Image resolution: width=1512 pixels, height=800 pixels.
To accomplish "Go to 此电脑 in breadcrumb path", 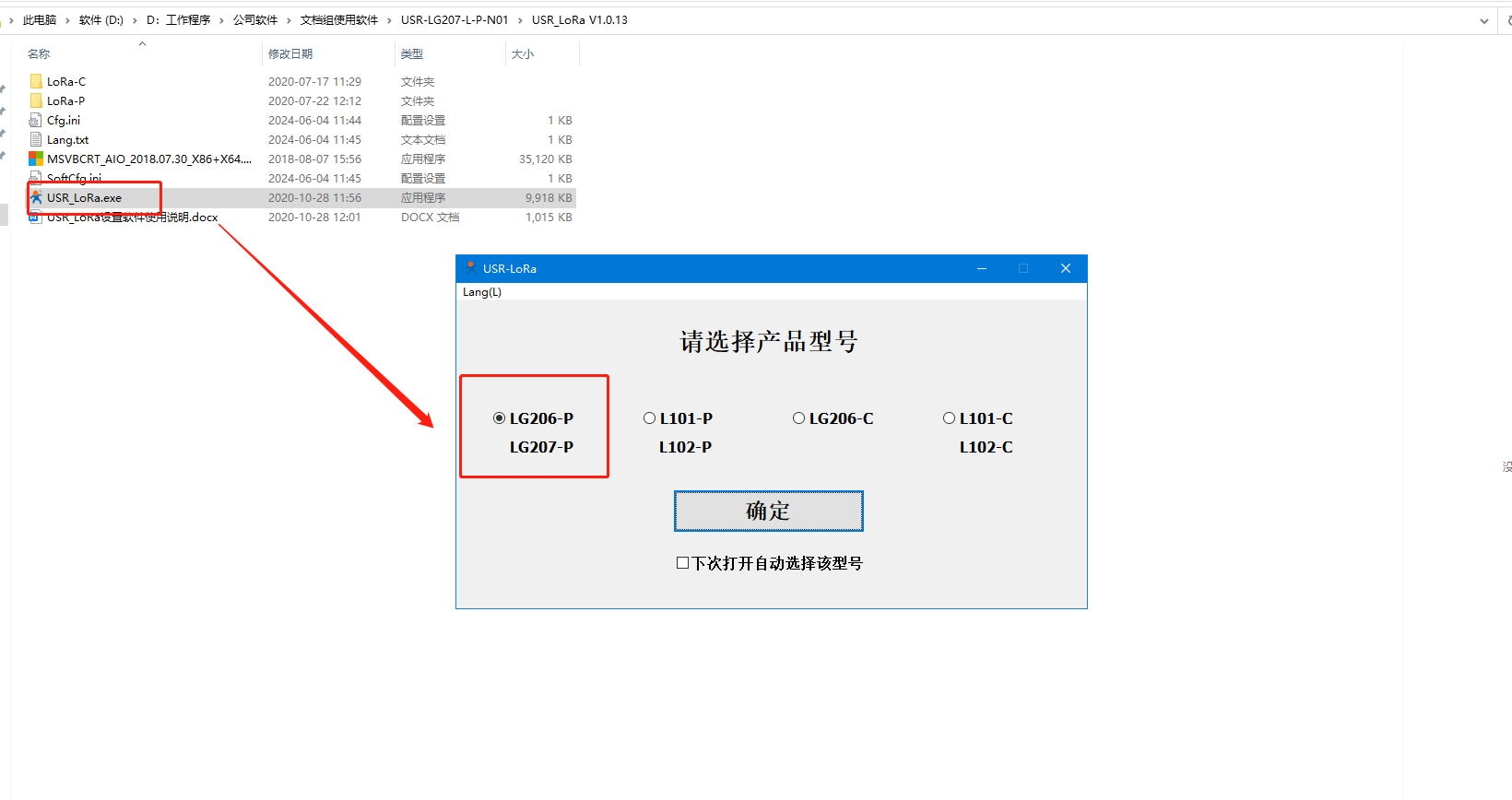I will click(x=40, y=20).
